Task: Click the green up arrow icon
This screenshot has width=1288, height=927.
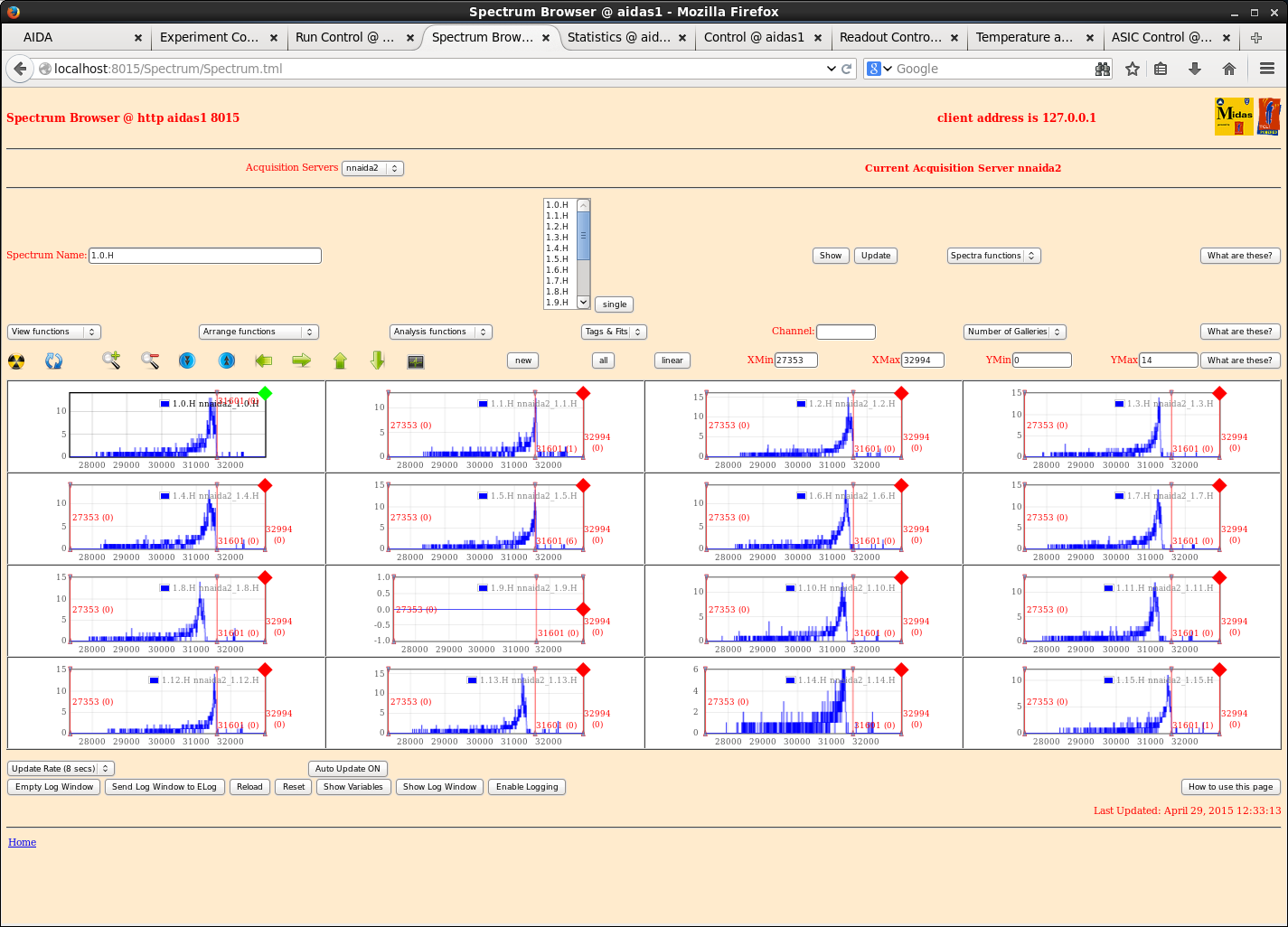Action: click(x=340, y=360)
